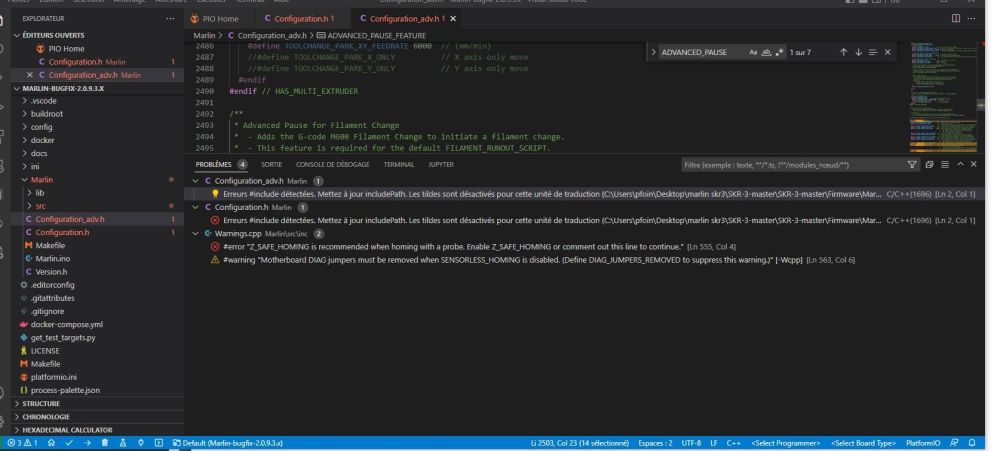Screen dimensions: 1000x451
Task: Open editor more actions ellipsis
Action: coord(971,18)
